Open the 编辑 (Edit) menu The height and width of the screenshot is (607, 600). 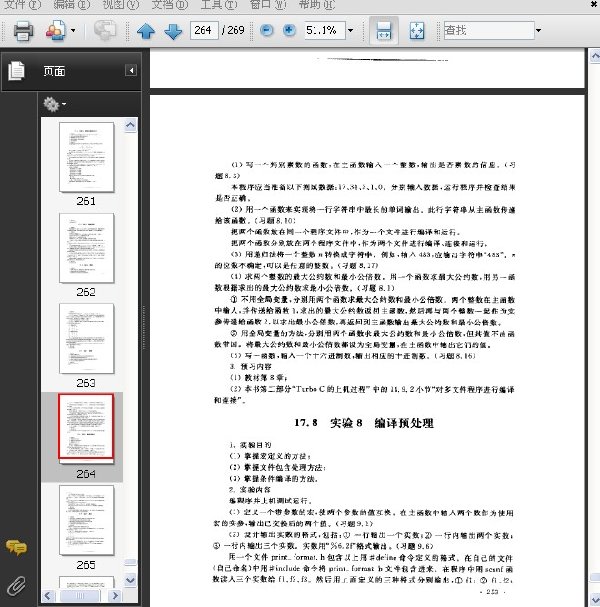click(x=72, y=5)
